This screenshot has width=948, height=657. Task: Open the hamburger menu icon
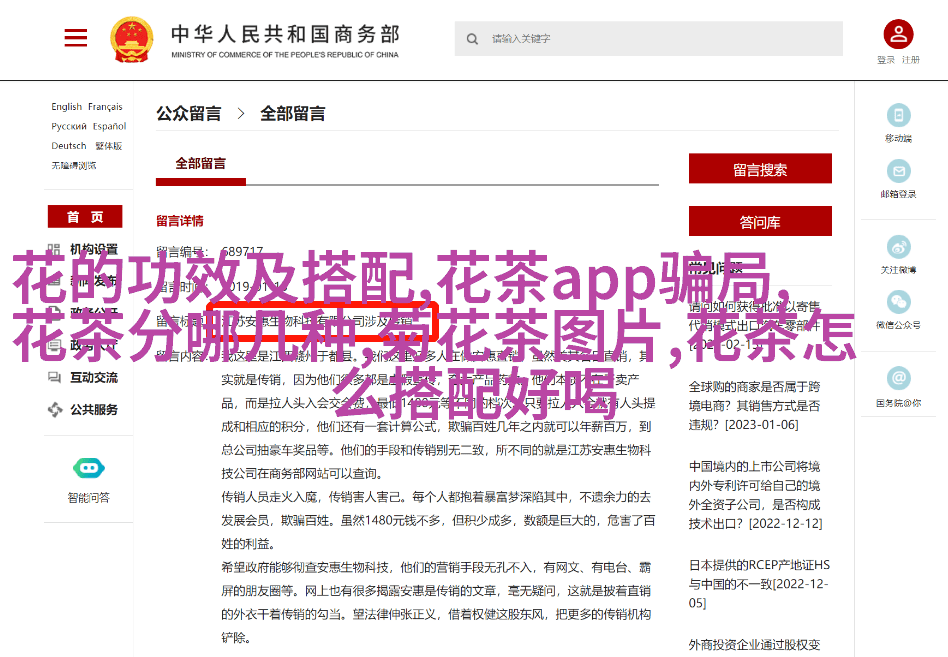[76, 38]
